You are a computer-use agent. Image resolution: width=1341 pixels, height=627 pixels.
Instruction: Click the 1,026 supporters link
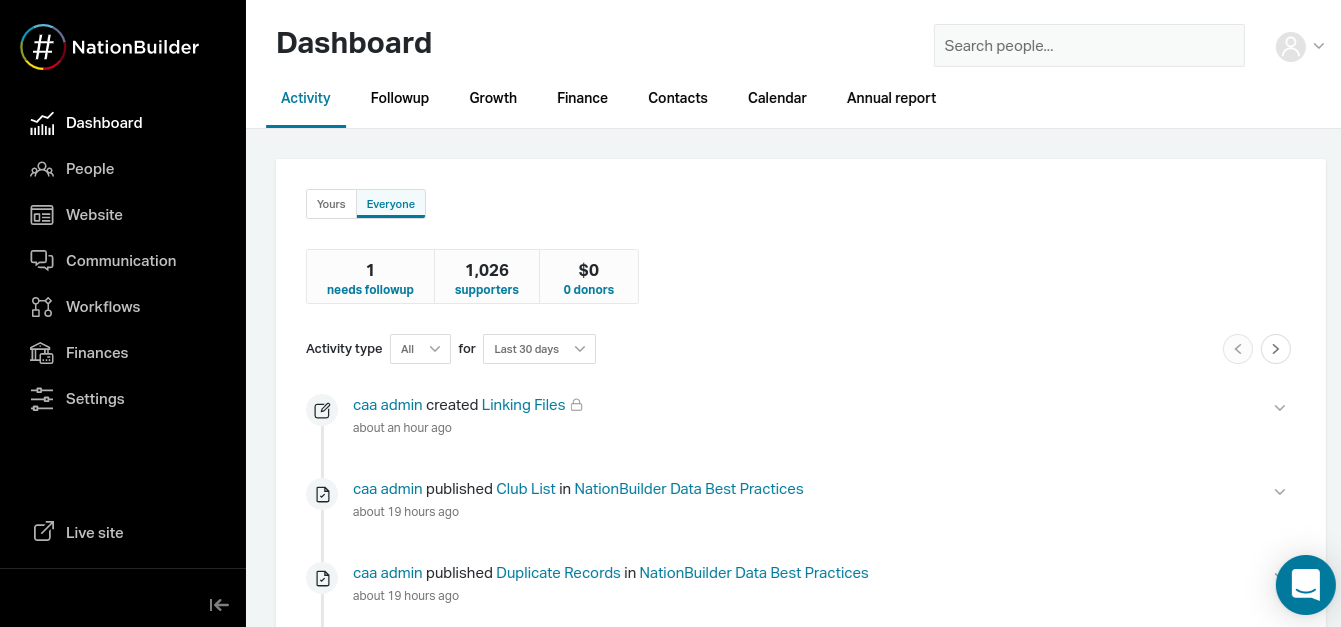point(487,290)
